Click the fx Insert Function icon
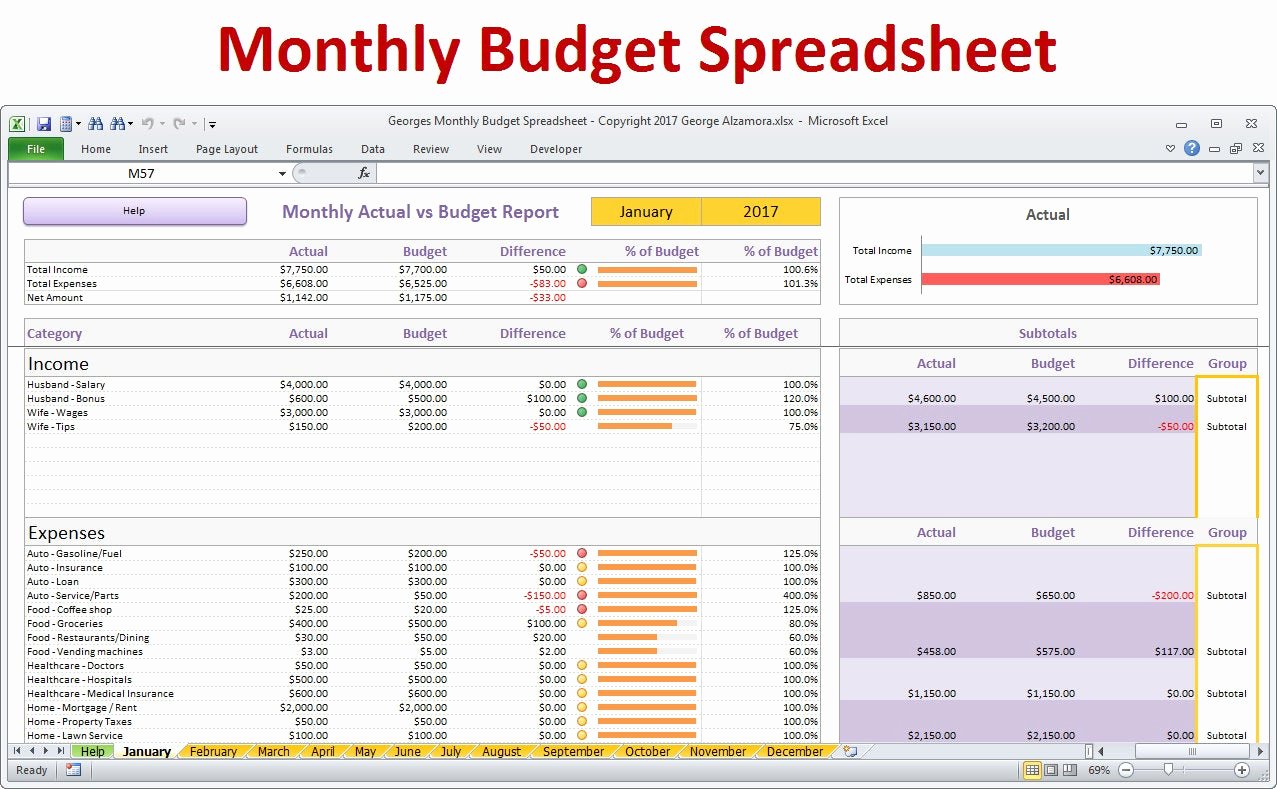Screen dimensions: 1277x789 click(364, 173)
